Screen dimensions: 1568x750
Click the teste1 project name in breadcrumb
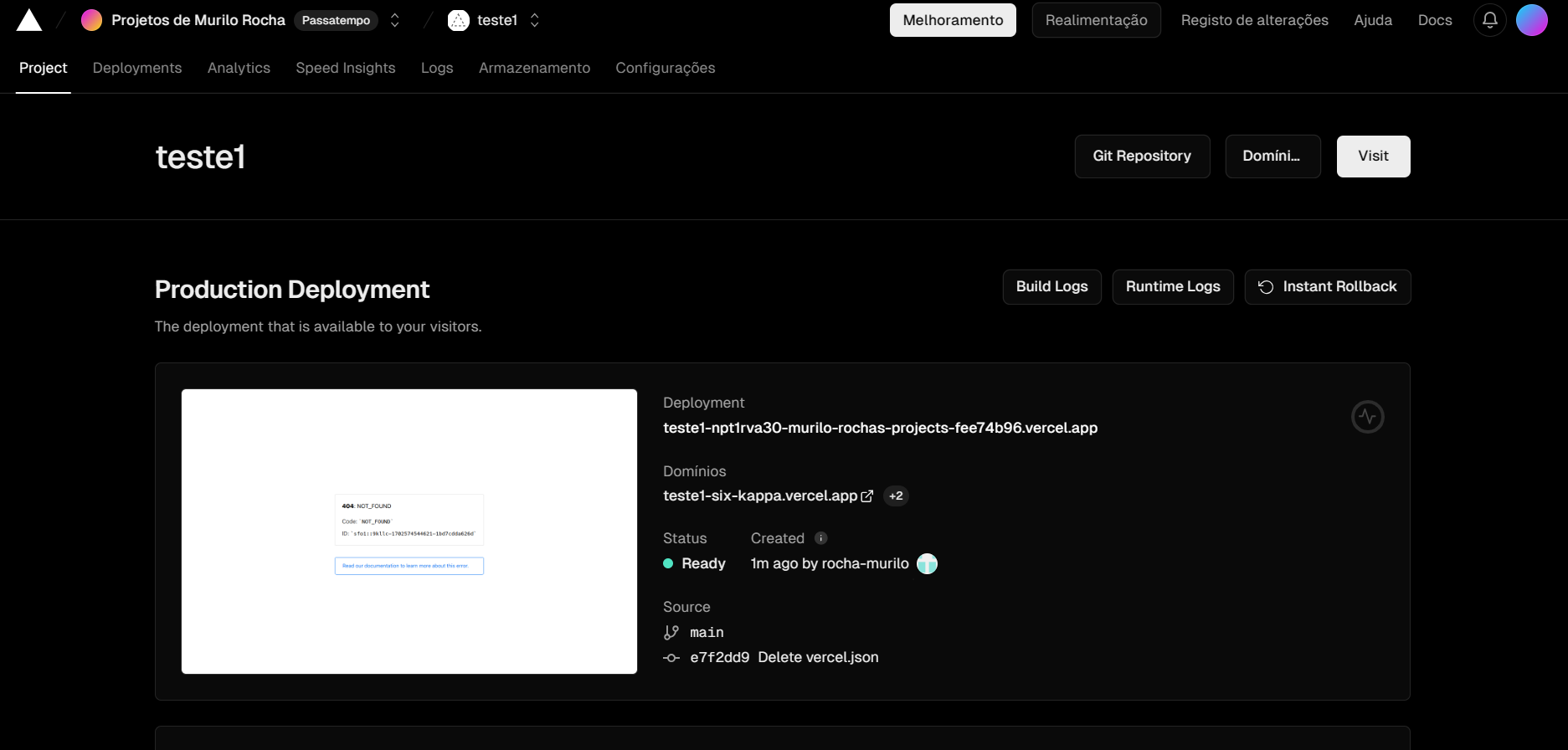497,20
